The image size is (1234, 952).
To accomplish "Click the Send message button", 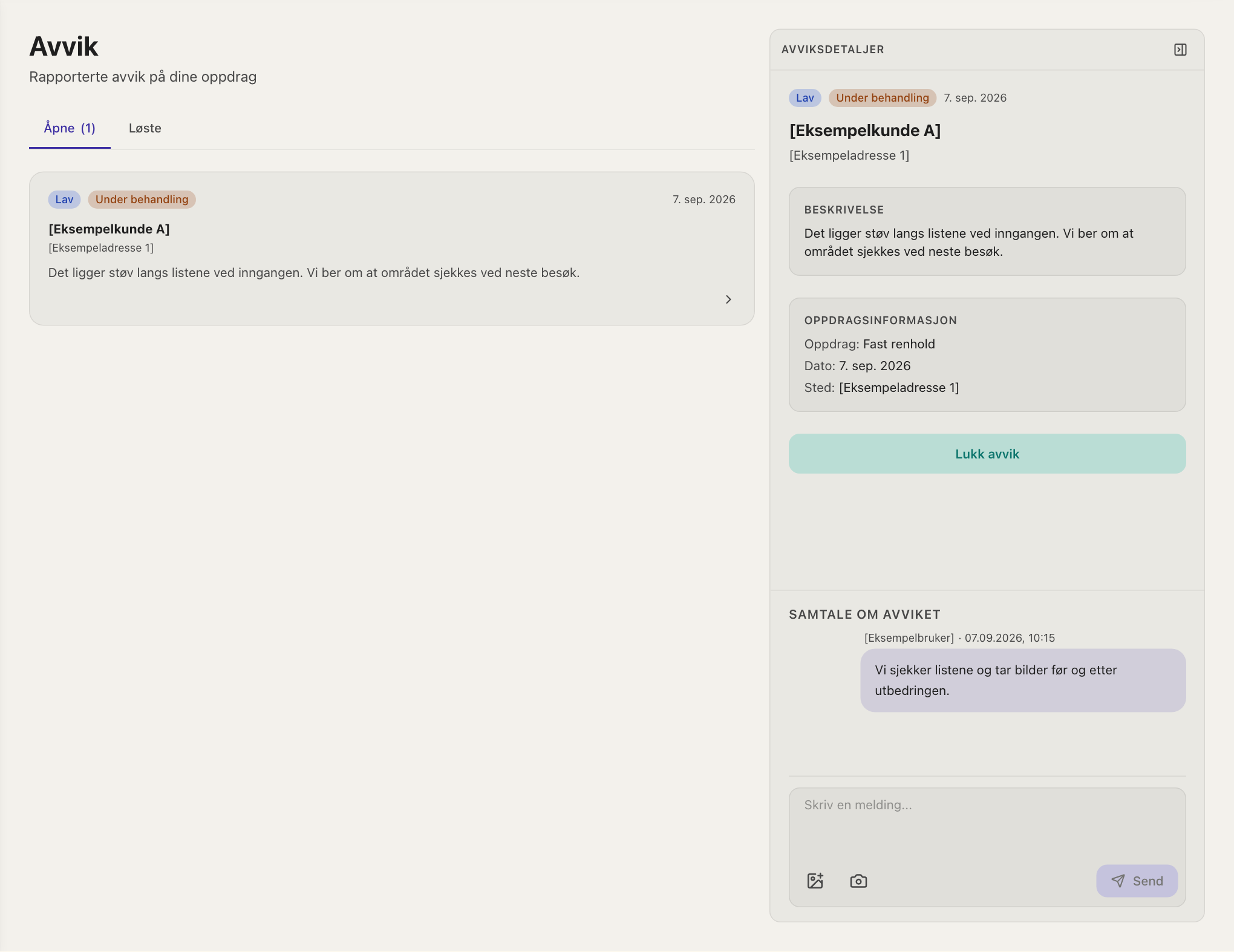I will (1137, 881).
